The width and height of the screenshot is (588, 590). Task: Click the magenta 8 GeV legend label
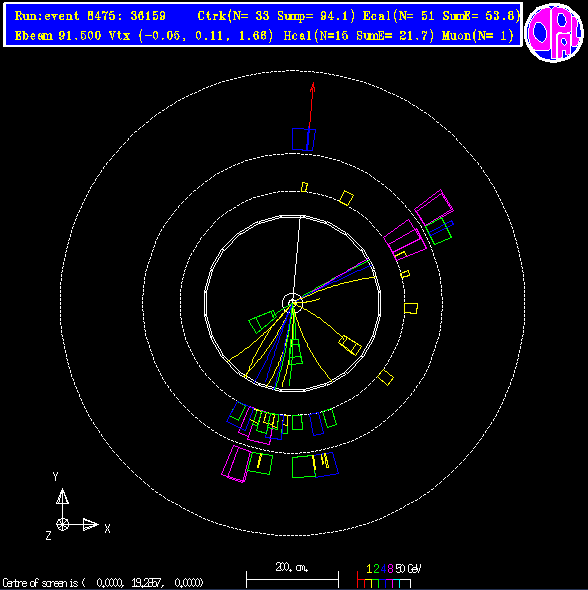[390, 569]
